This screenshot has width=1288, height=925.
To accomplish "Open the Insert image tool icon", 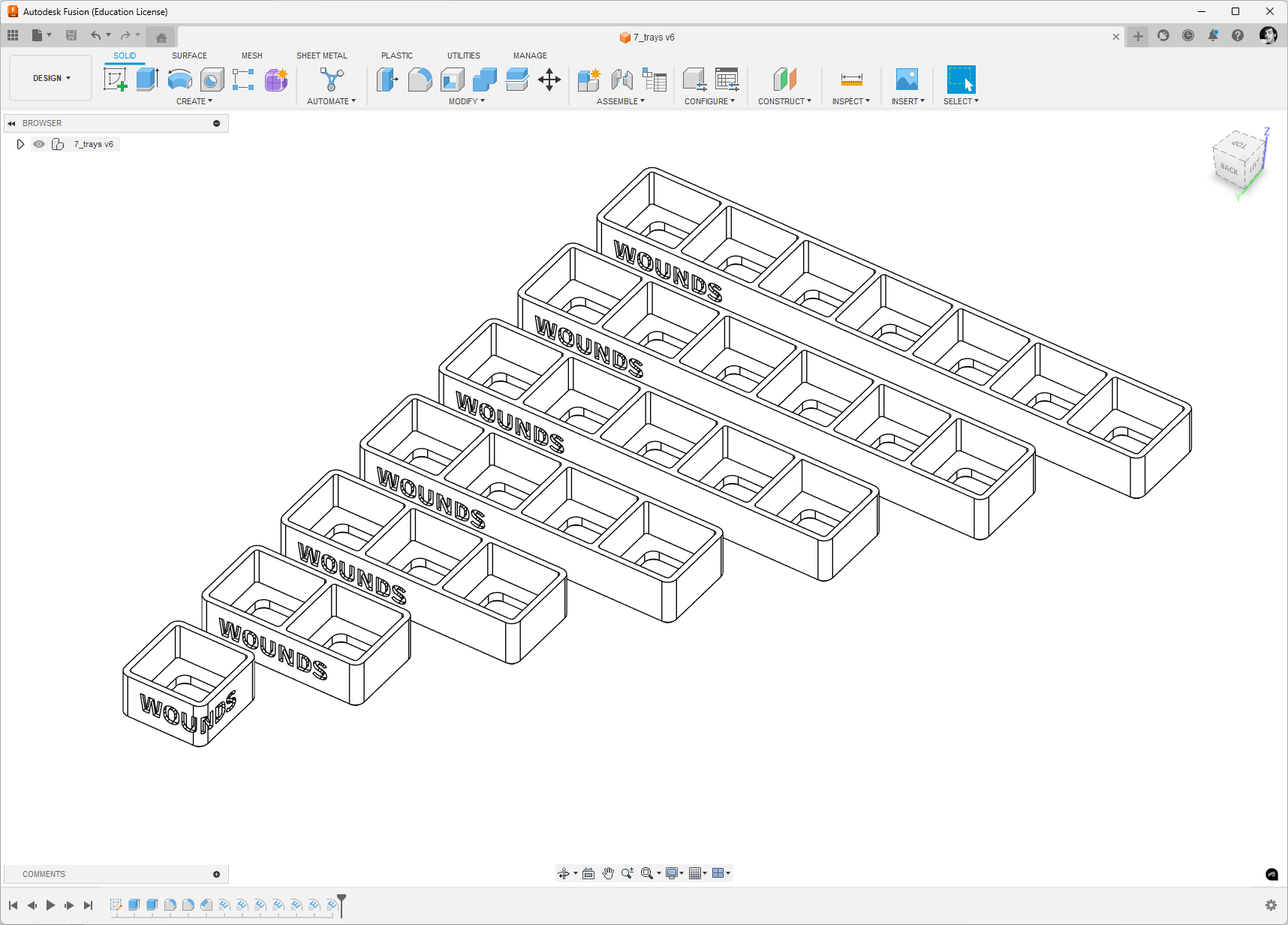I will (907, 80).
